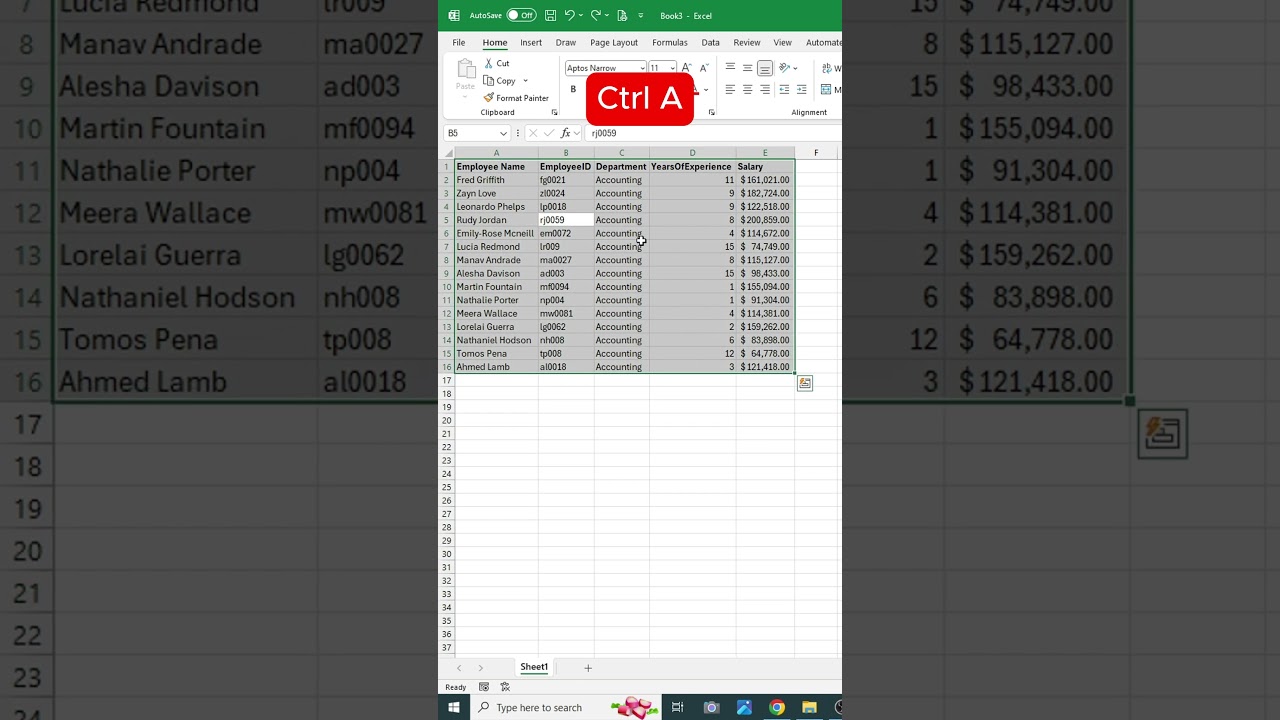Click the Redo icon
This screenshot has height=720, width=1280.
595,15
